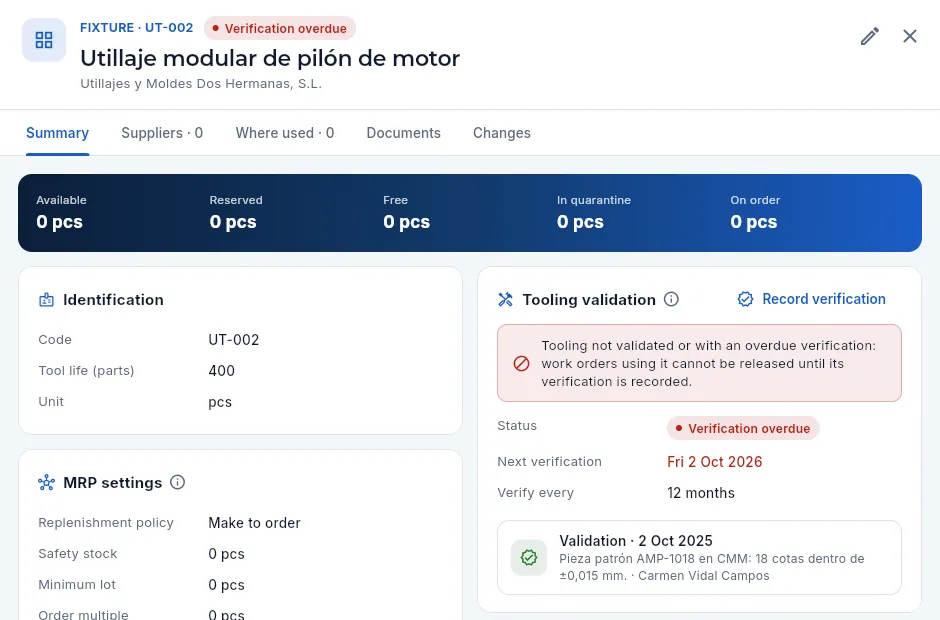Viewport: 940px width, 620px height.
Task: Click the MRP settings network icon
Action: tap(46, 483)
